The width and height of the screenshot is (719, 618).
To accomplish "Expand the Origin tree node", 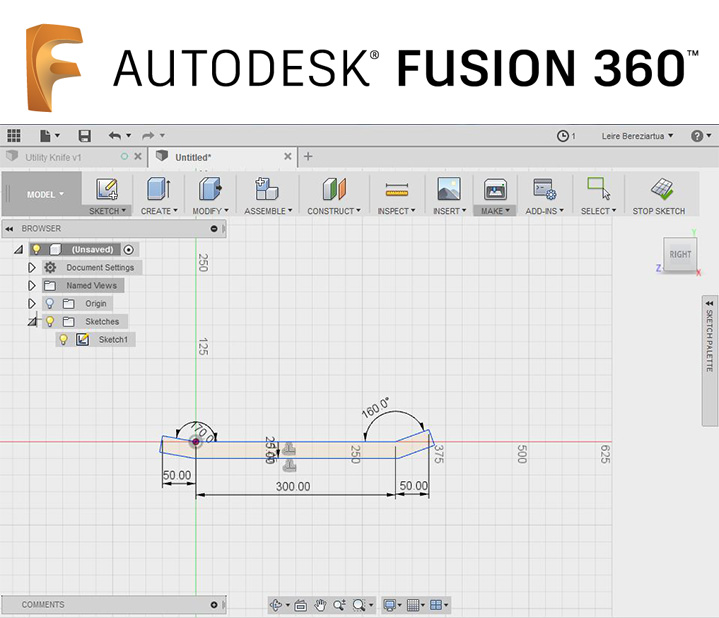I will click(32, 303).
